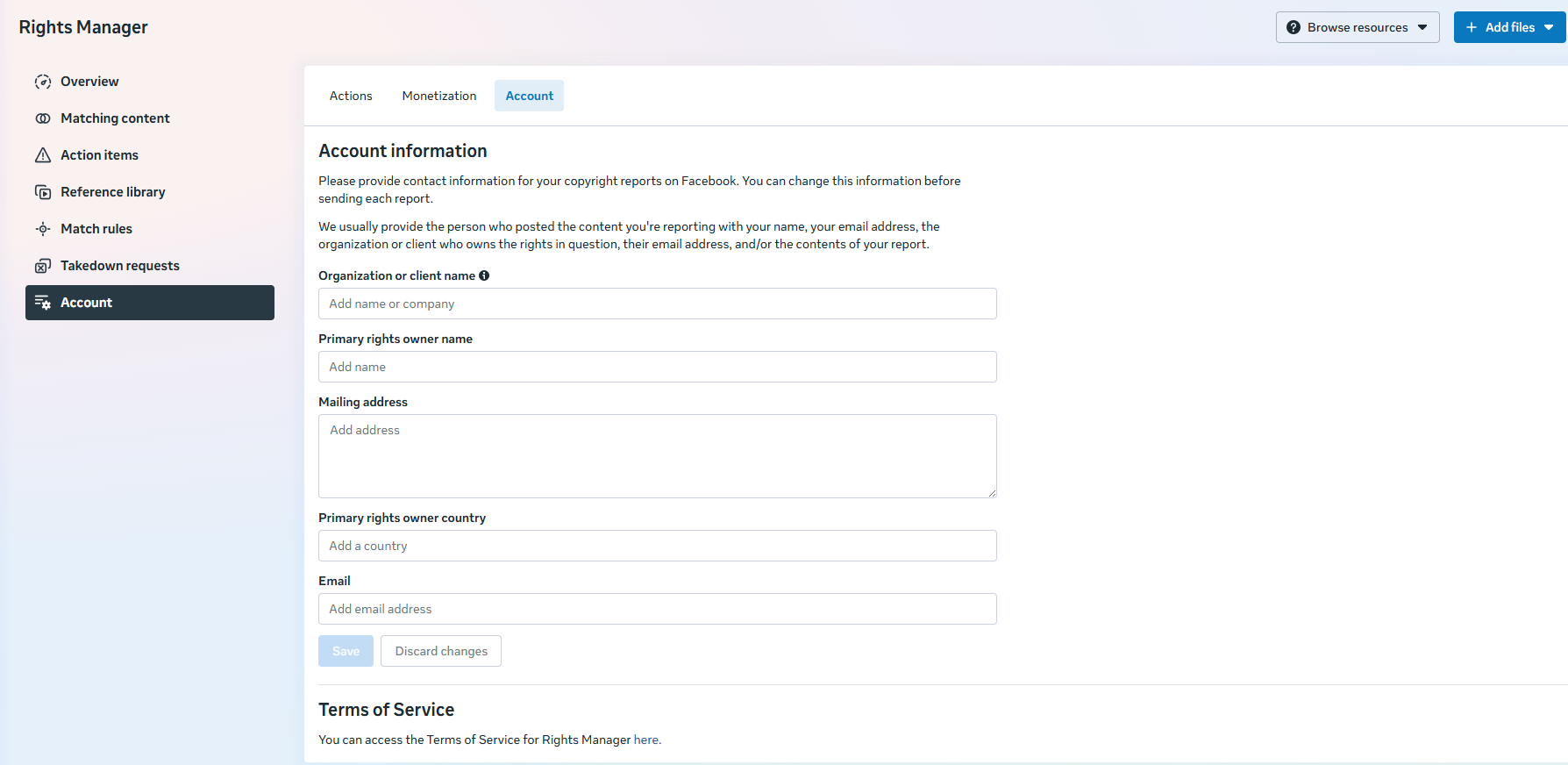Click the Match rules icon

pyautogui.click(x=42, y=229)
